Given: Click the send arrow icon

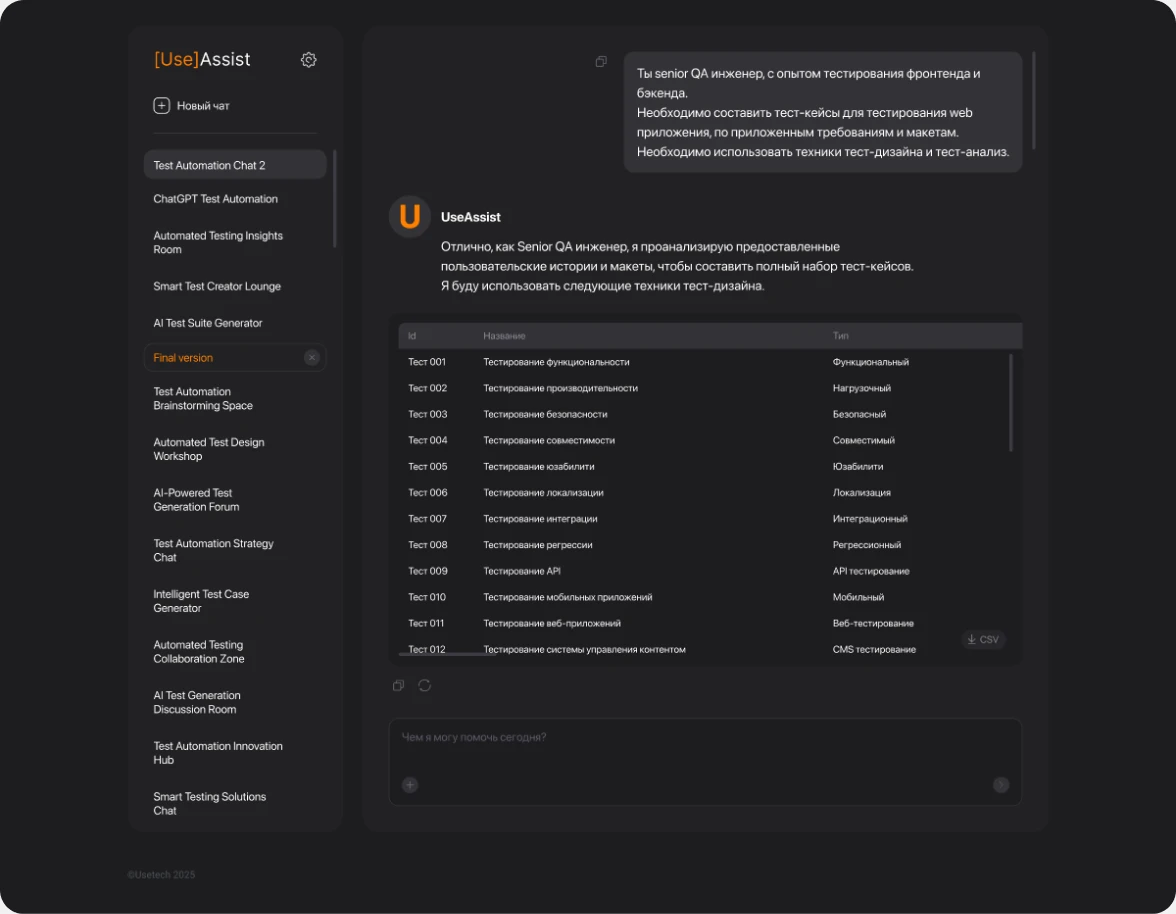Looking at the screenshot, I should coord(1000,785).
